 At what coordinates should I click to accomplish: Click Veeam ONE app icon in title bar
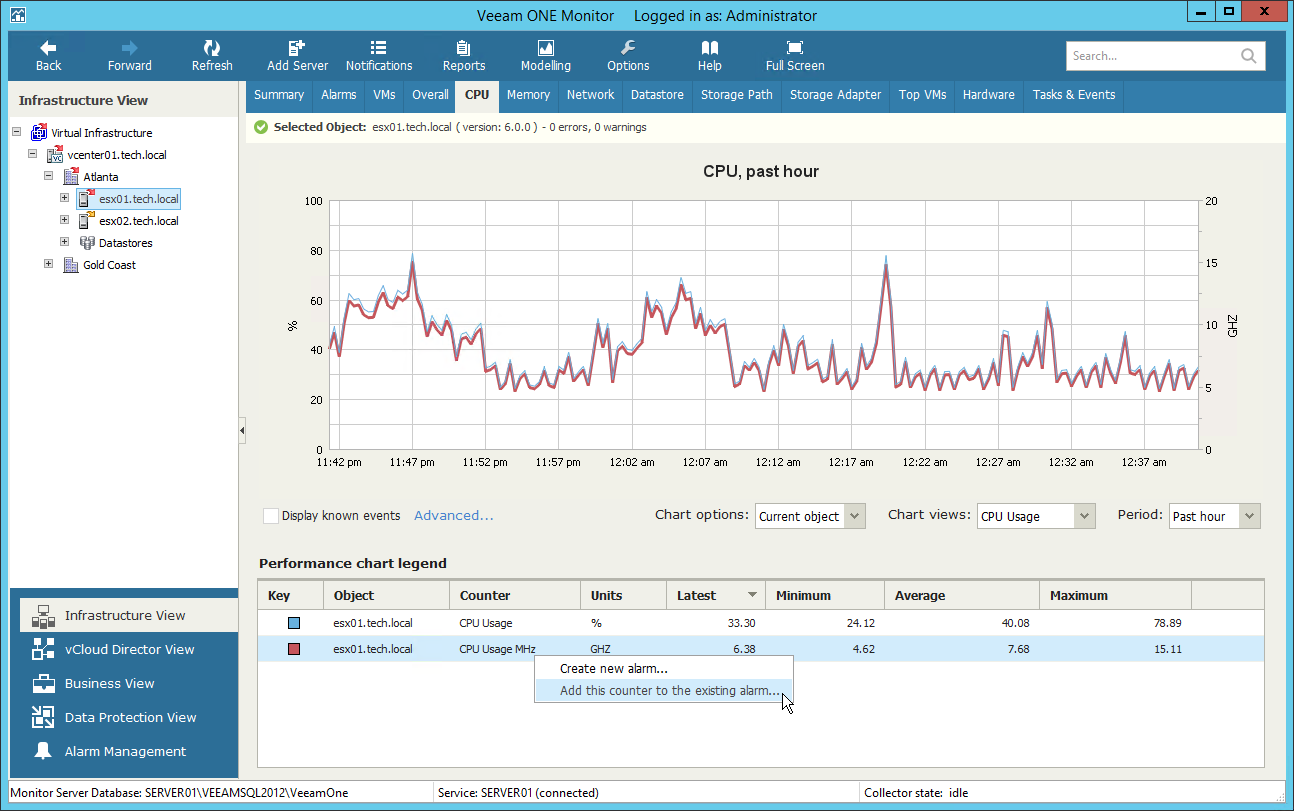tap(18, 15)
